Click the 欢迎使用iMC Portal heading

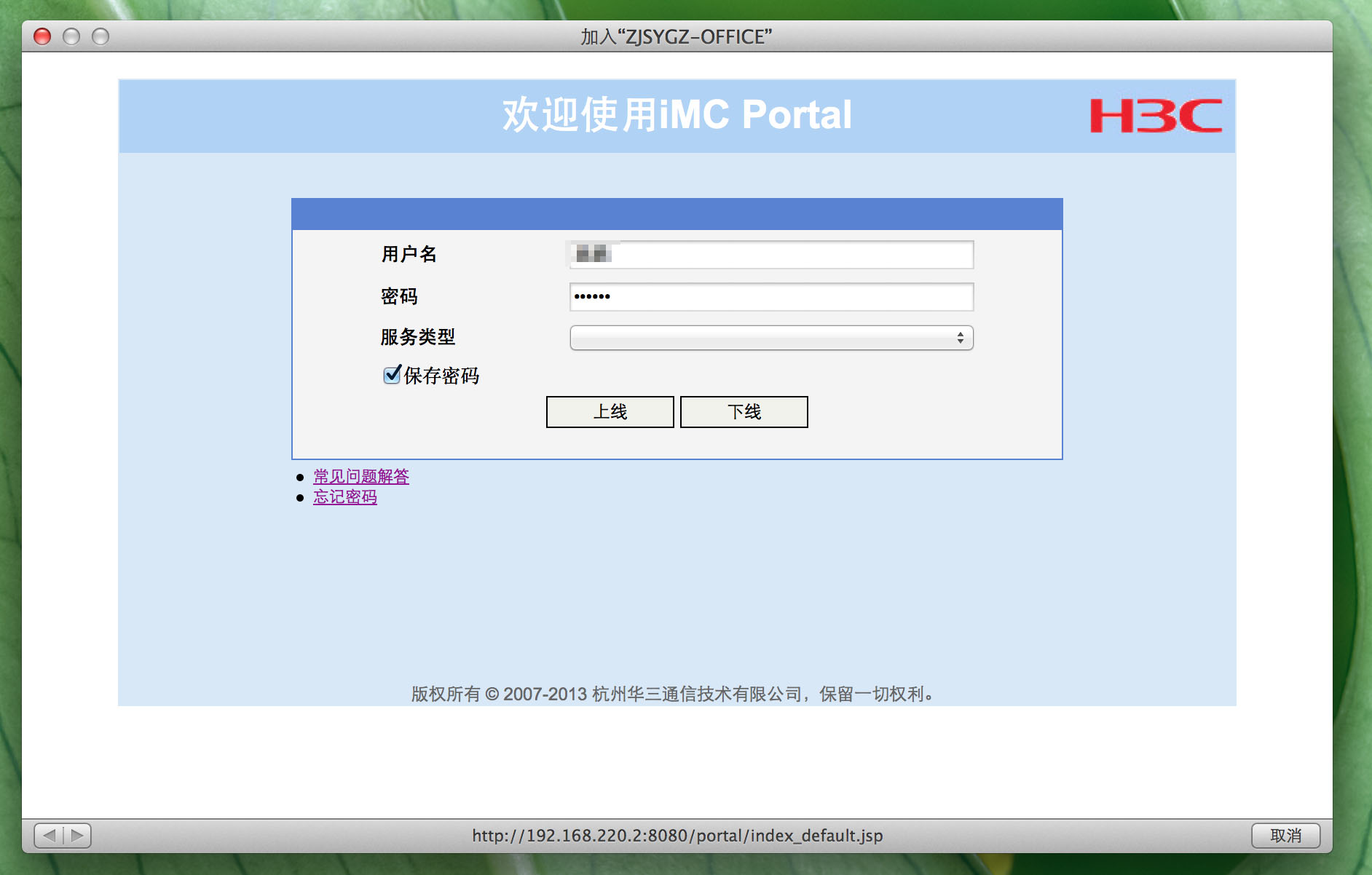[677, 115]
